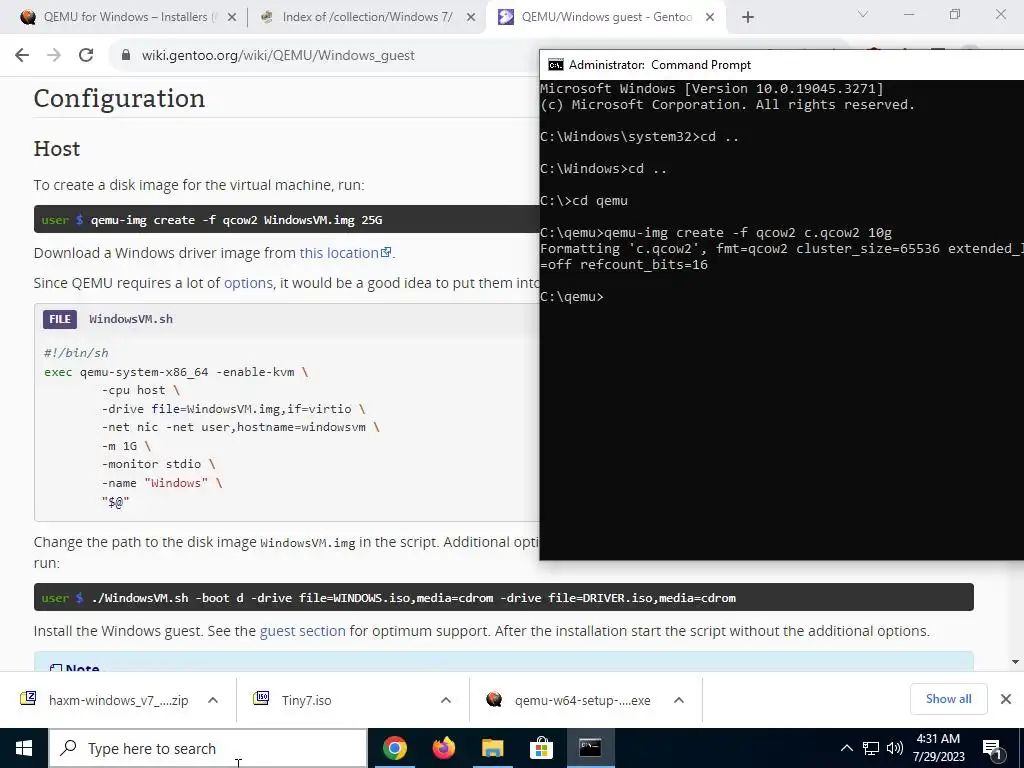Click the browser forward arrow
The image size is (1024, 768).
(x=54, y=55)
